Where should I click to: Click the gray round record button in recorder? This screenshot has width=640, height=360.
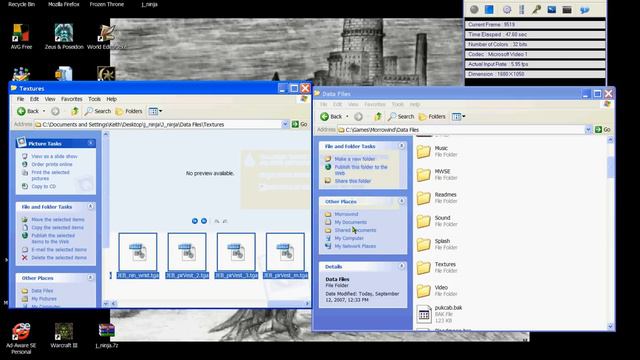click(x=474, y=9)
